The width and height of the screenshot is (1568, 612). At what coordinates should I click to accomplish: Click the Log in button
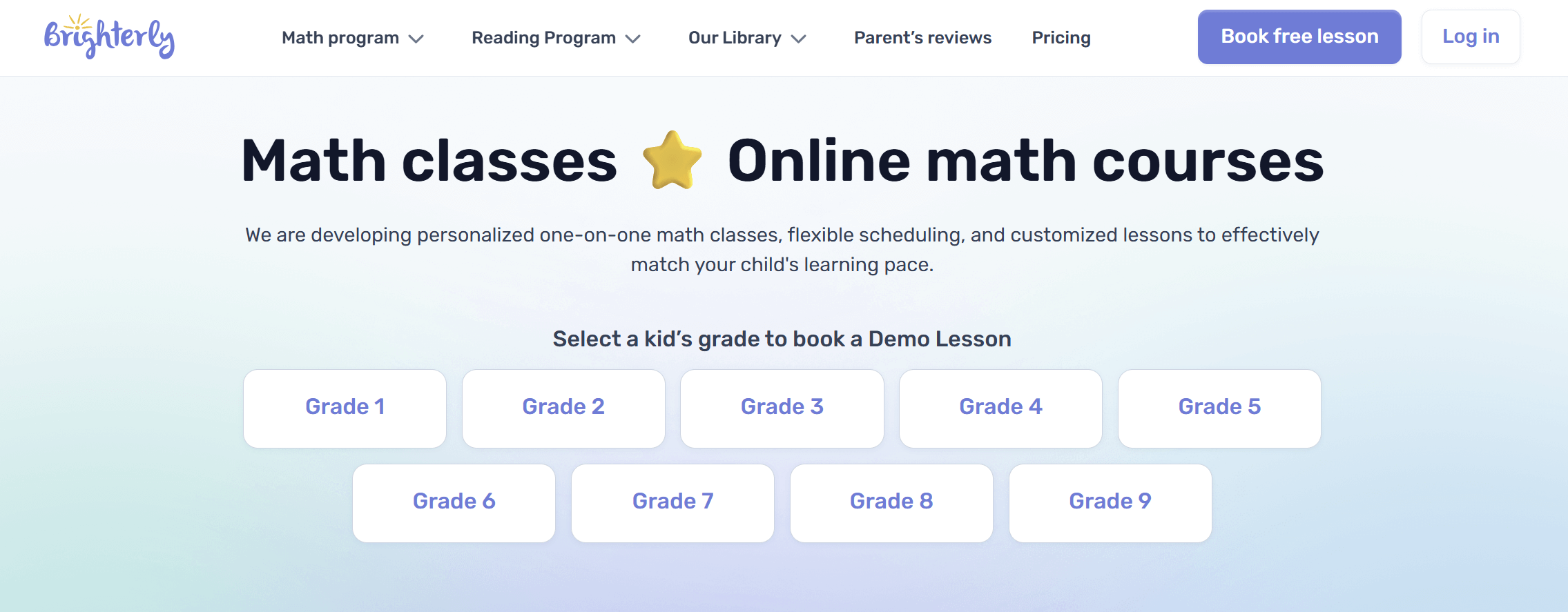point(1471,37)
